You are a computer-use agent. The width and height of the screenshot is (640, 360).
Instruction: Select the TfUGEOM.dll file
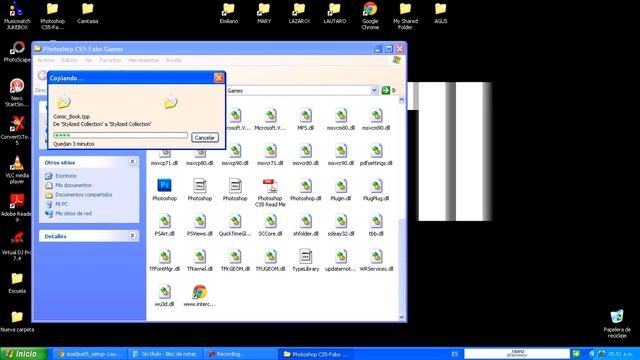pyautogui.click(x=270, y=260)
